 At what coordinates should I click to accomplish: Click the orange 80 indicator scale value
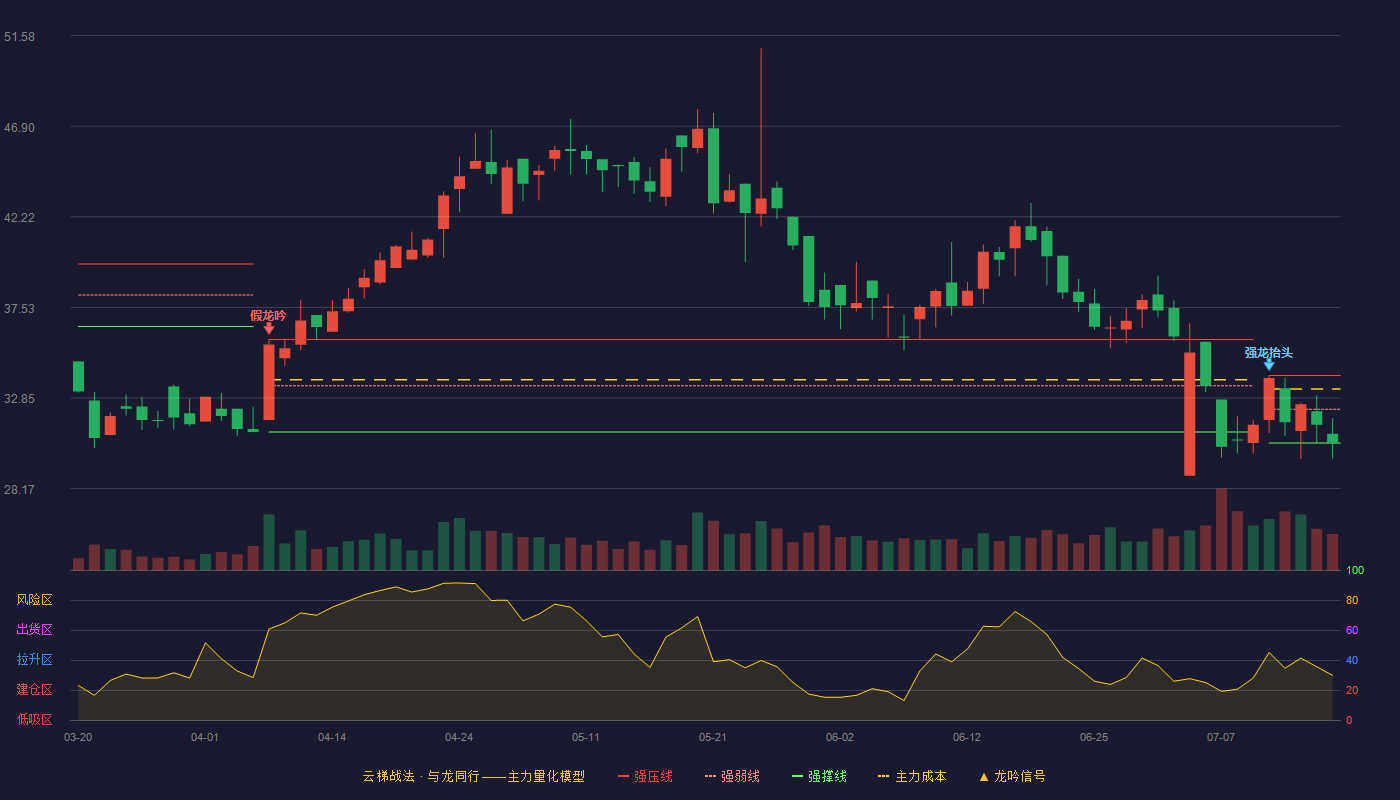tap(1352, 600)
